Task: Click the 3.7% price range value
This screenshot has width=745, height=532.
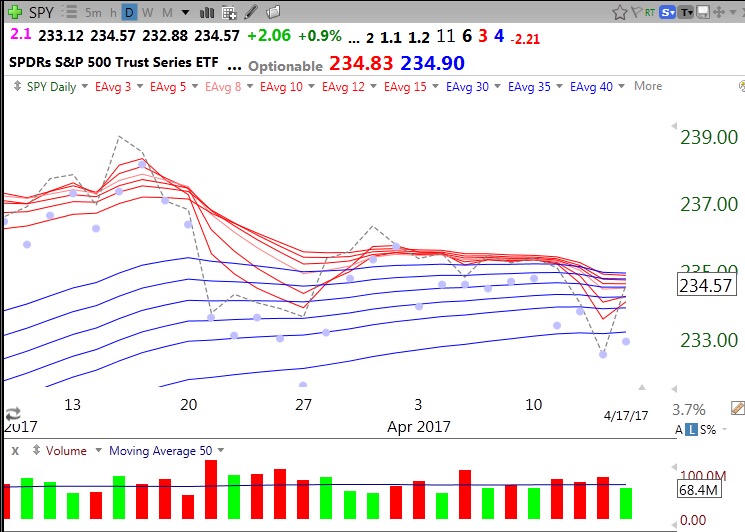Action: (x=689, y=409)
